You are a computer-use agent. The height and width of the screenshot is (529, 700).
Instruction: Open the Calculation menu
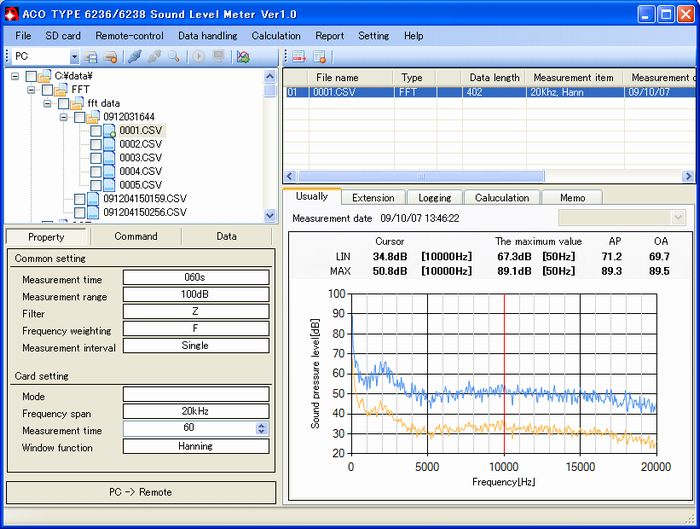pos(276,35)
